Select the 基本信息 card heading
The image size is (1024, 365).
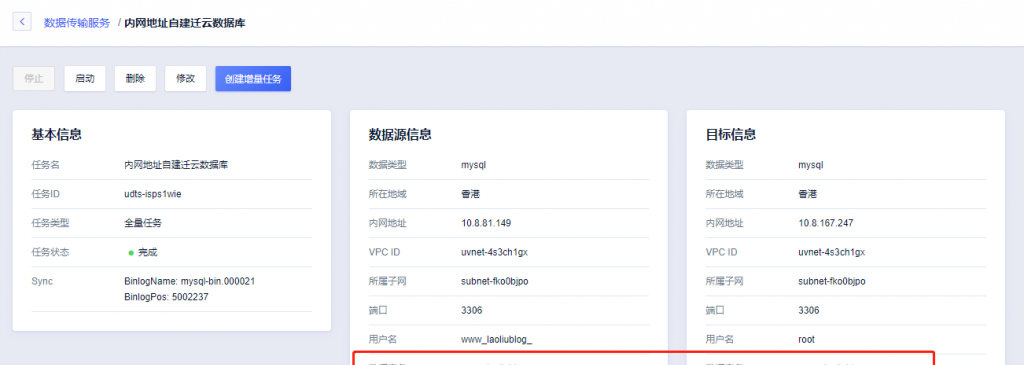pyautogui.click(x=56, y=135)
